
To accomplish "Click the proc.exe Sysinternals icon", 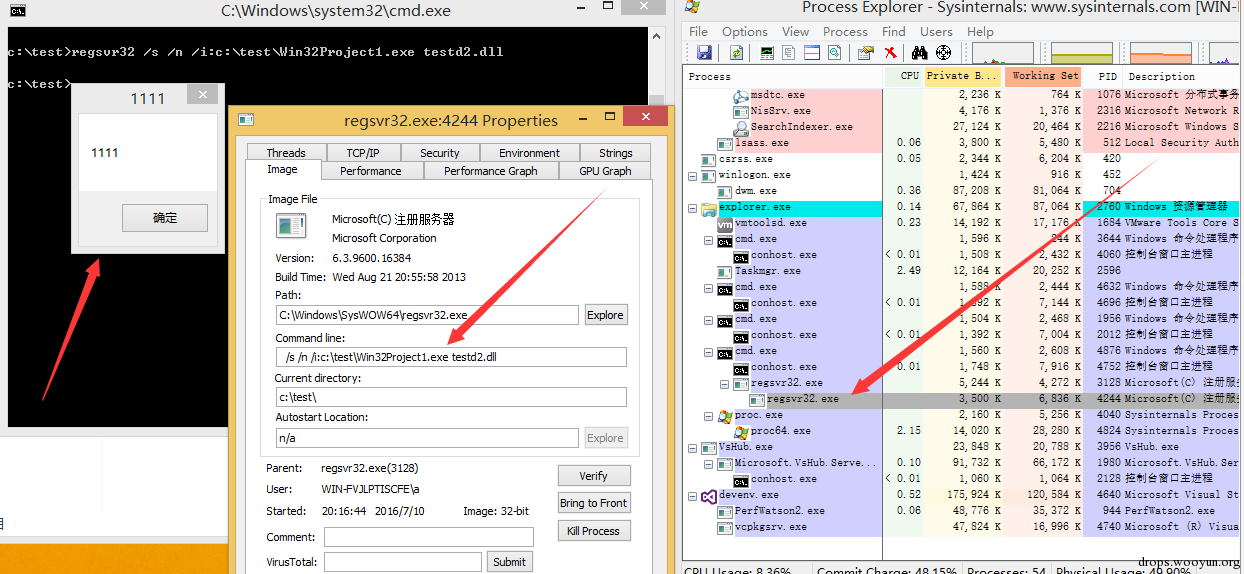I will pos(725,415).
